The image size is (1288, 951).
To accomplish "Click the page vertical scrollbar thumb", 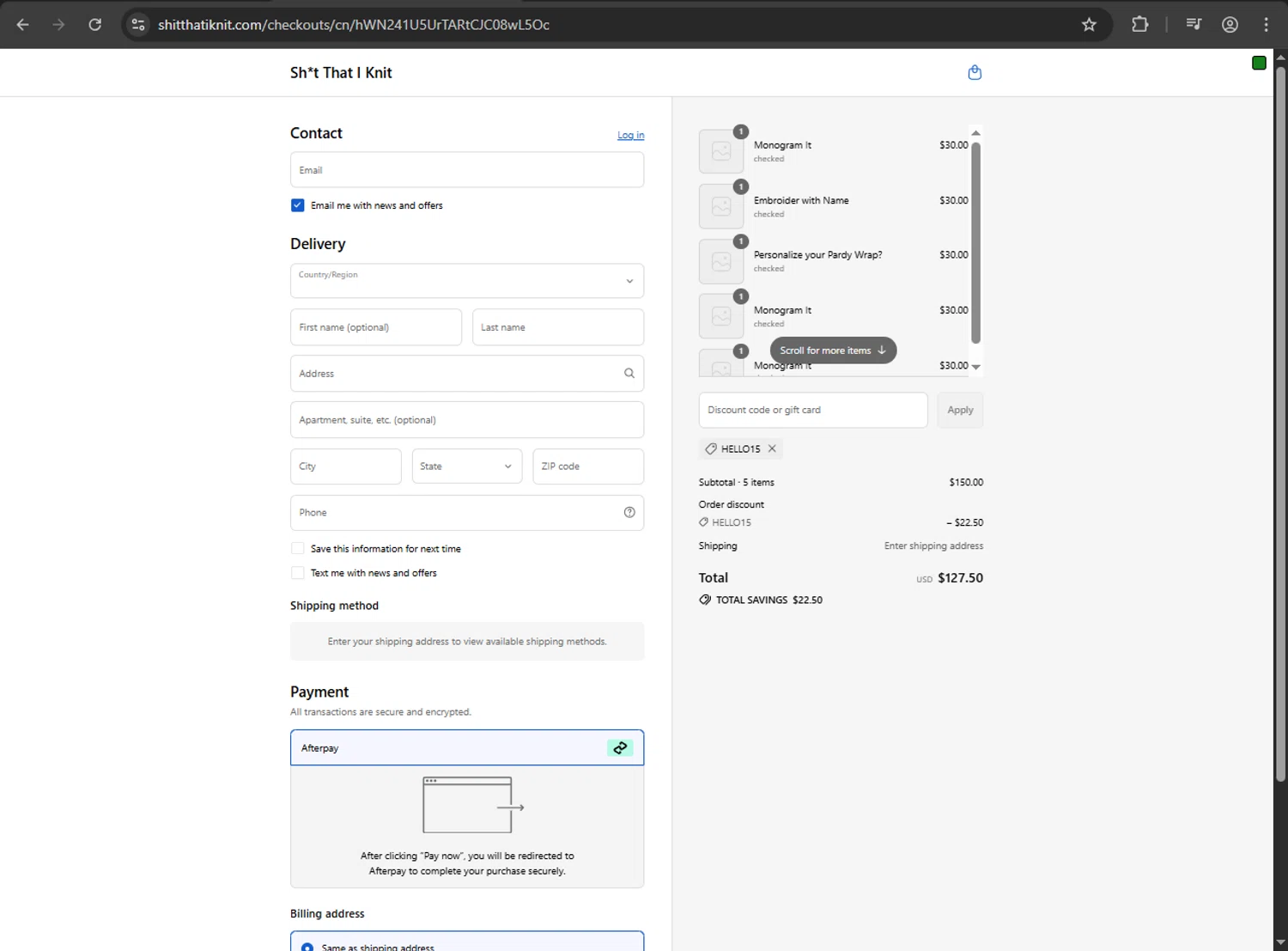I will (x=1280, y=424).
